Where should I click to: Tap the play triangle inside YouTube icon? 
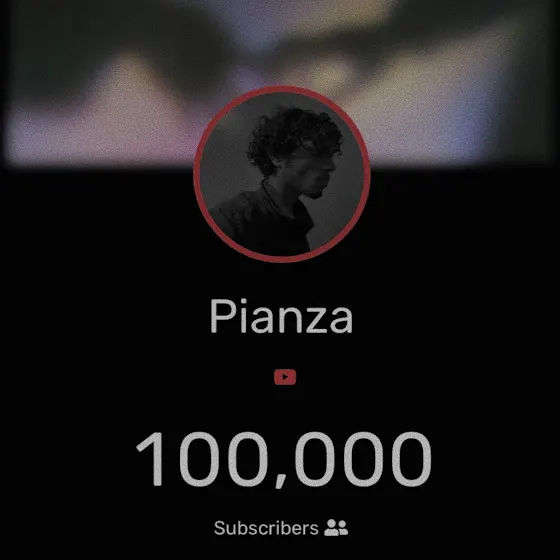[x=285, y=377]
